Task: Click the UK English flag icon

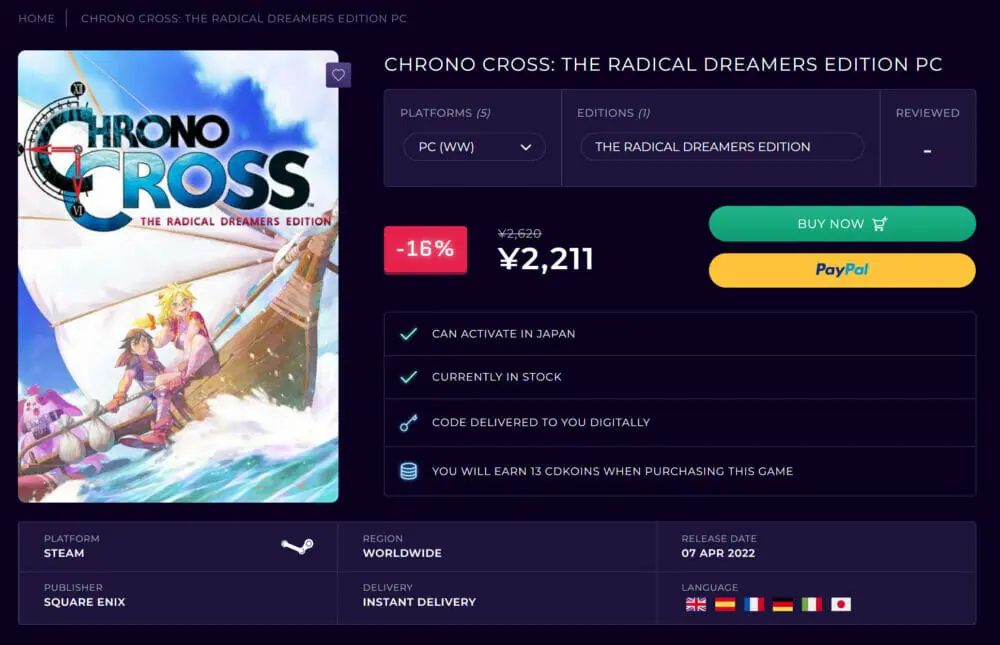Action: (x=696, y=604)
